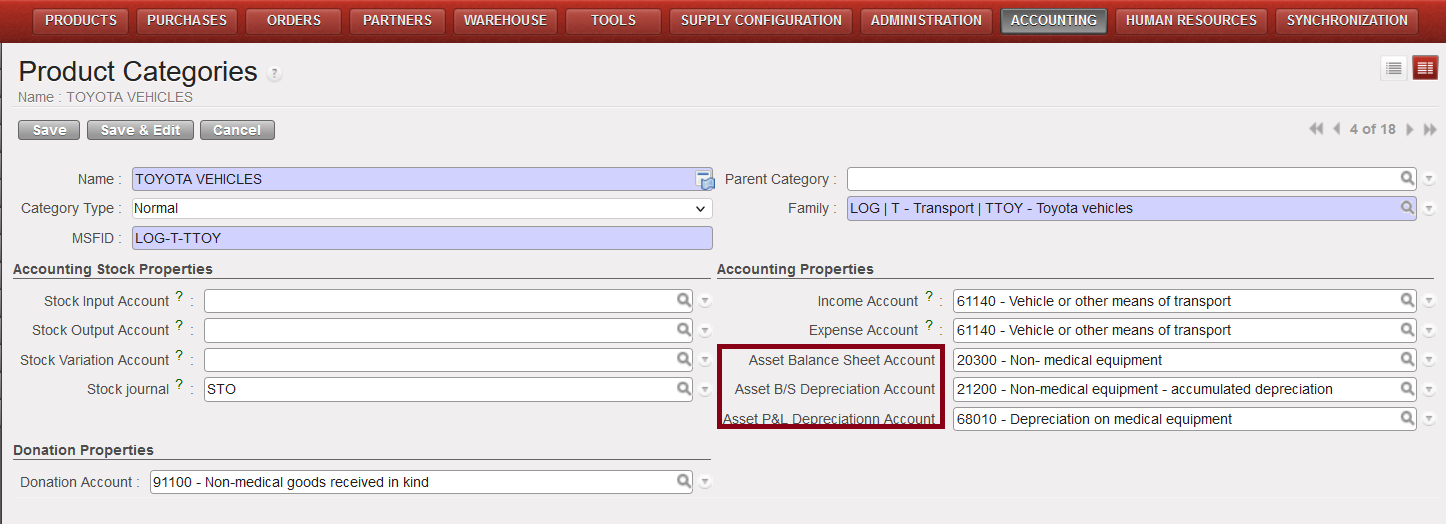Click search icon for Income Account
Screen dimensions: 1446x524
click(1407, 301)
